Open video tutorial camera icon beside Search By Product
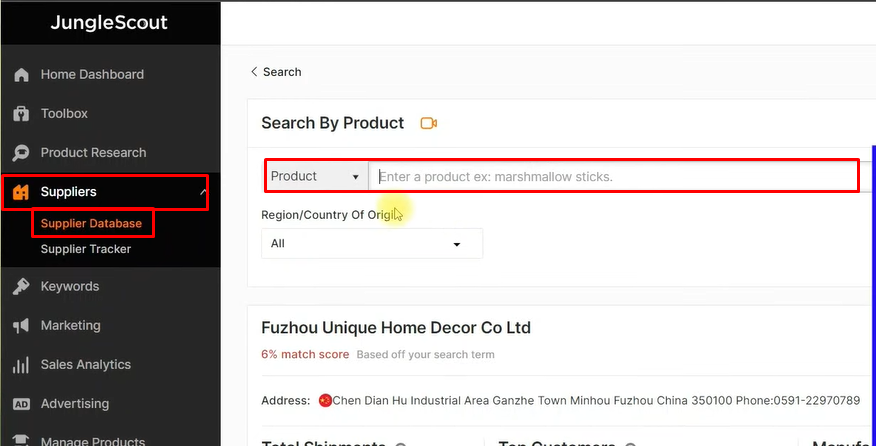The width and height of the screenshot is (876, 446). 429,124
